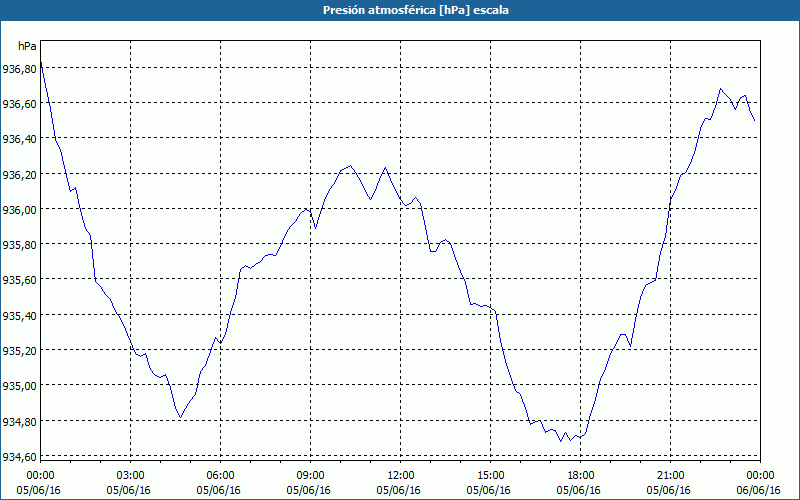The image size is (800, 500).
Task: Click the 09:00 time axis label
Action: 311,476
